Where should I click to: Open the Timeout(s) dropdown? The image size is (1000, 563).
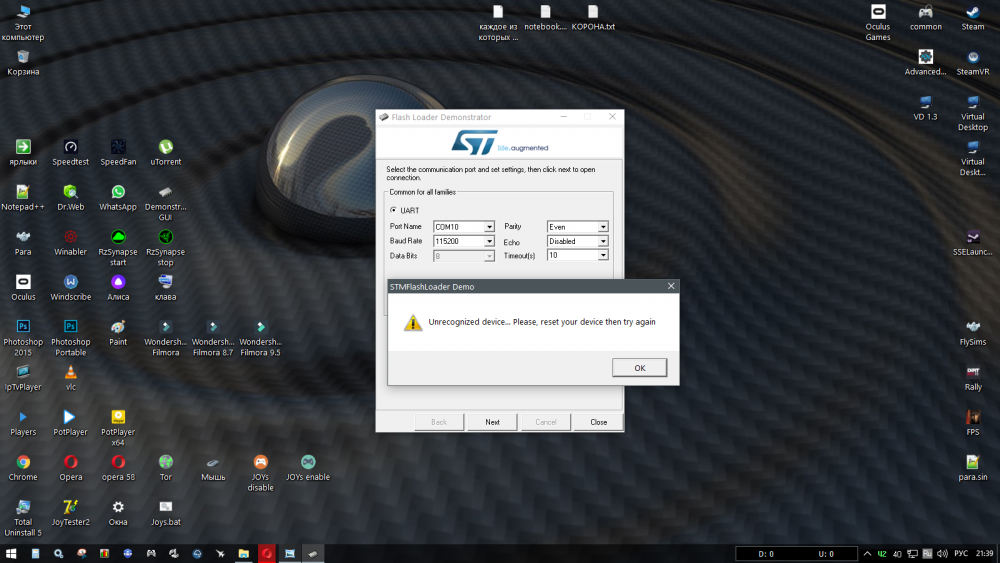click(x=603, y=256)
